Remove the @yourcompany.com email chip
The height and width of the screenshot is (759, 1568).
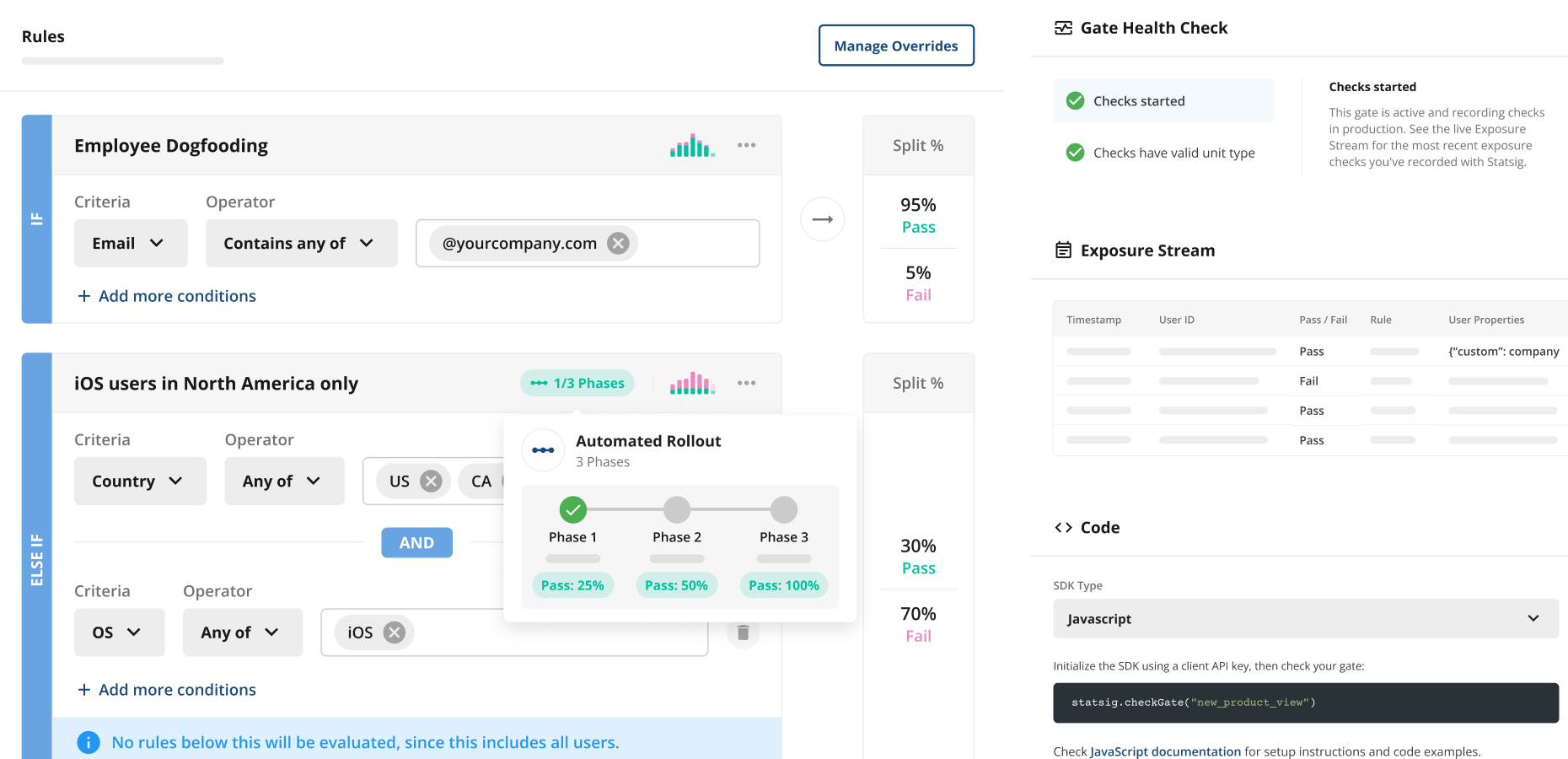click(619, 244)
